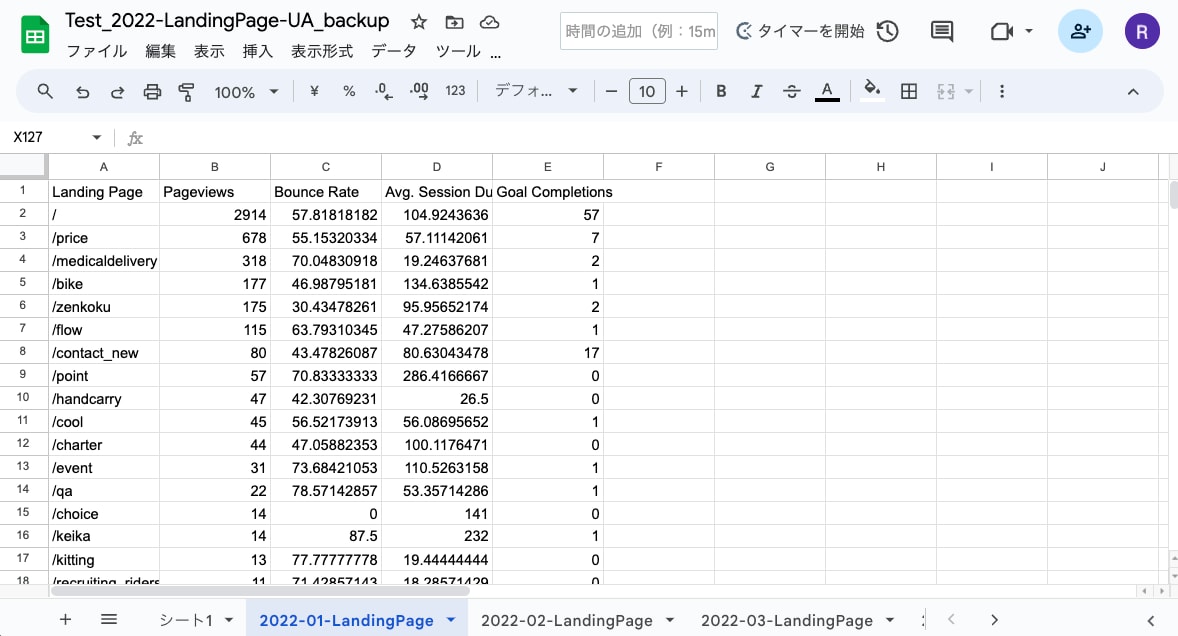Switch to シート1 tab
The width and height of the screenshot is (1178, 636).
(186, 620)
